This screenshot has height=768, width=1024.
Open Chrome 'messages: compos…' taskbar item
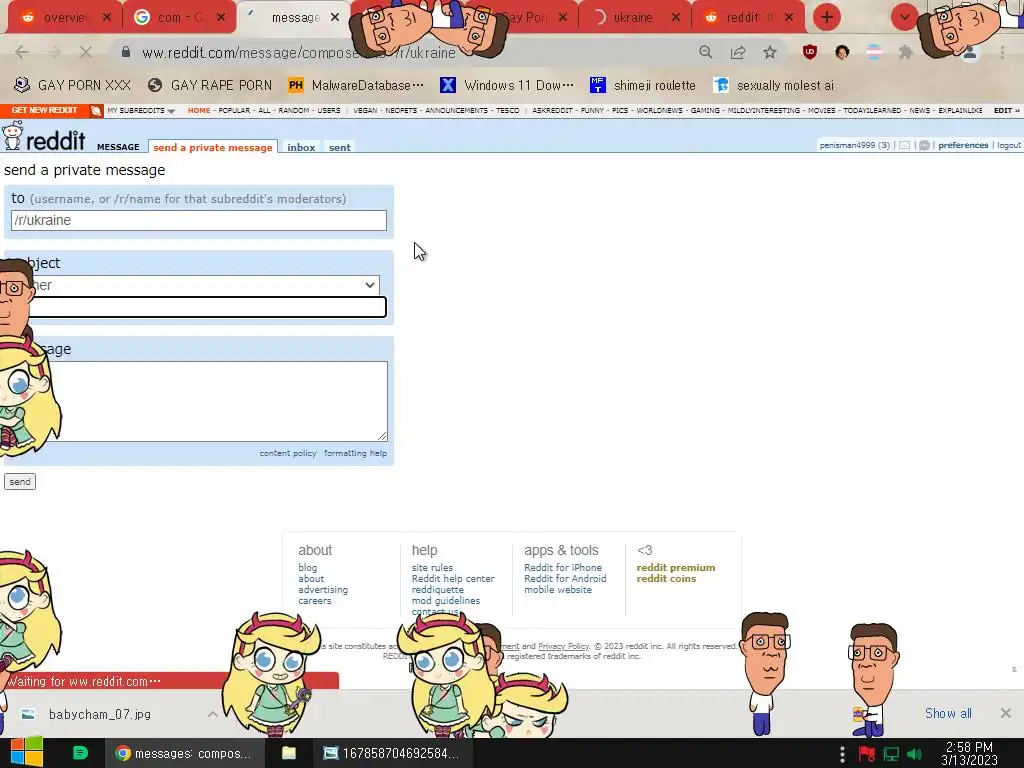(184, 753)
